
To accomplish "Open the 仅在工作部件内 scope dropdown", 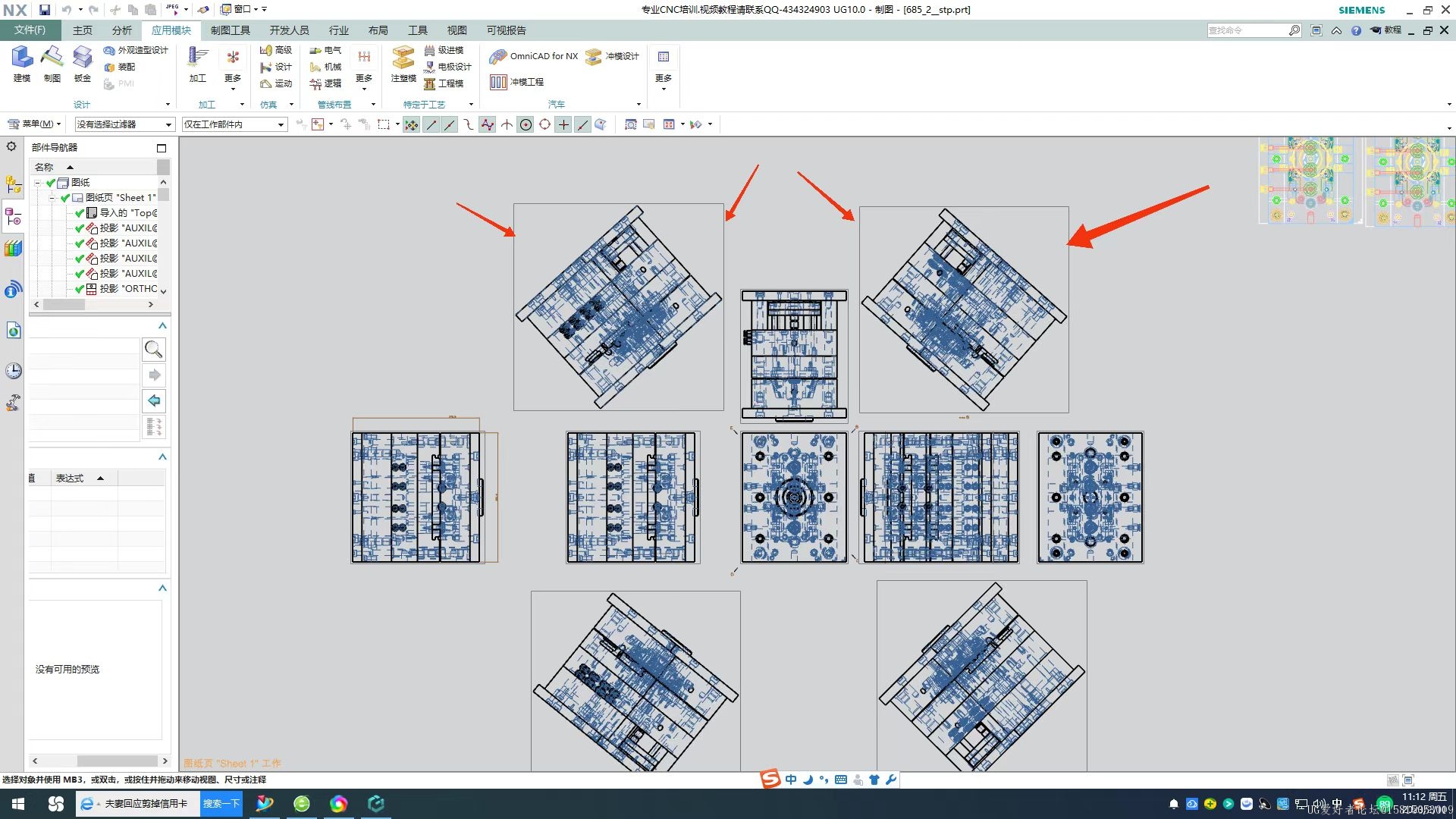I will coord(235,124).
